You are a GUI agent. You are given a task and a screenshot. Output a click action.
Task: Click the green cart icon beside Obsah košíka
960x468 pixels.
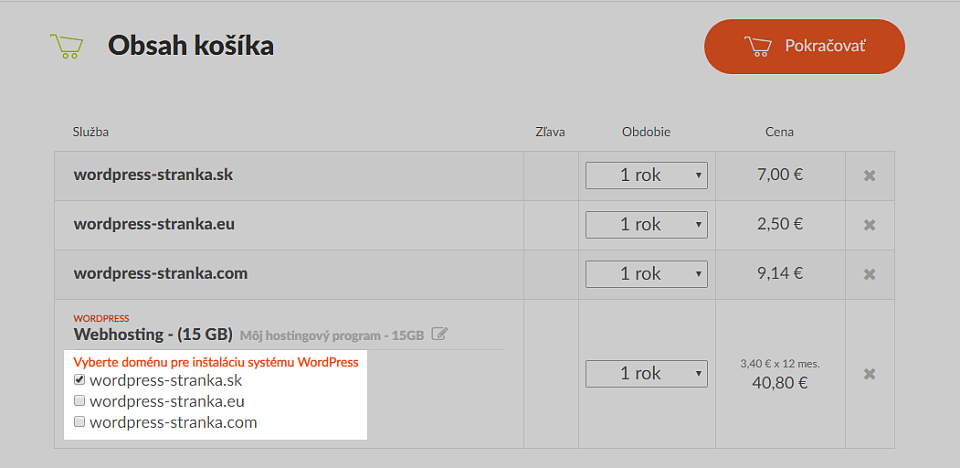pyautogui.click(x=66, y=46)
